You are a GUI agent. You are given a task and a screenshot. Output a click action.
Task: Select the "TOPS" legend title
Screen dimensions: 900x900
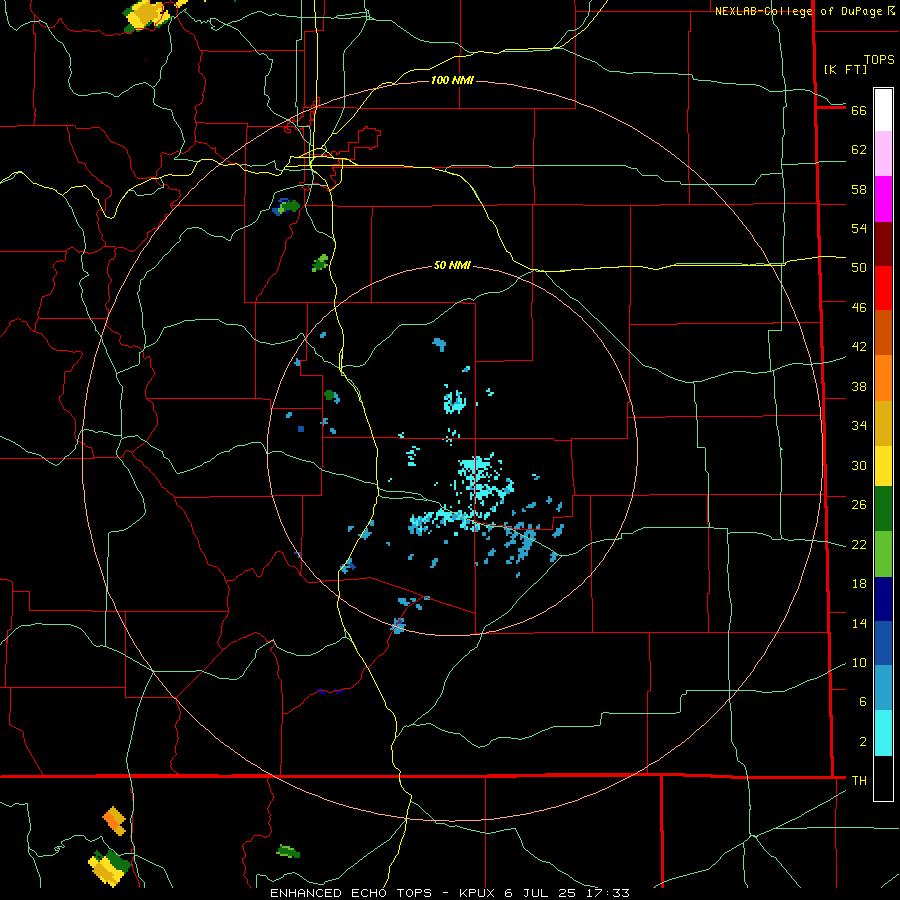pyautogui.click(x=879, y=60)
